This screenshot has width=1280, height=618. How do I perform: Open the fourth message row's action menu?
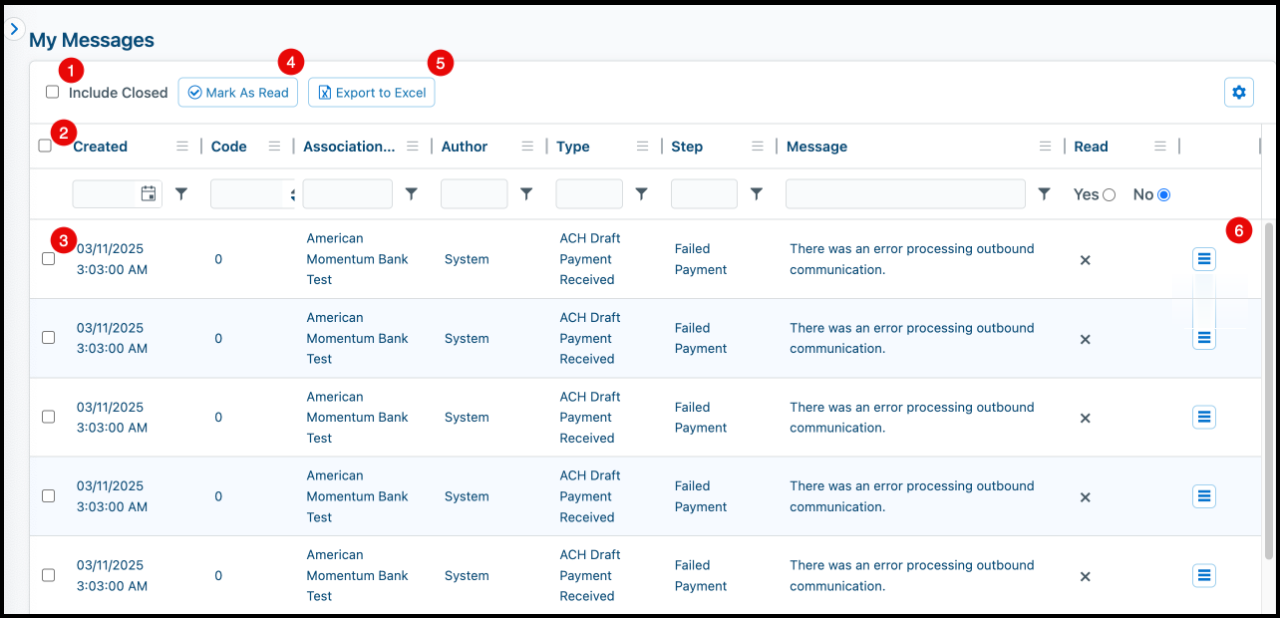tap(1204, 496)
